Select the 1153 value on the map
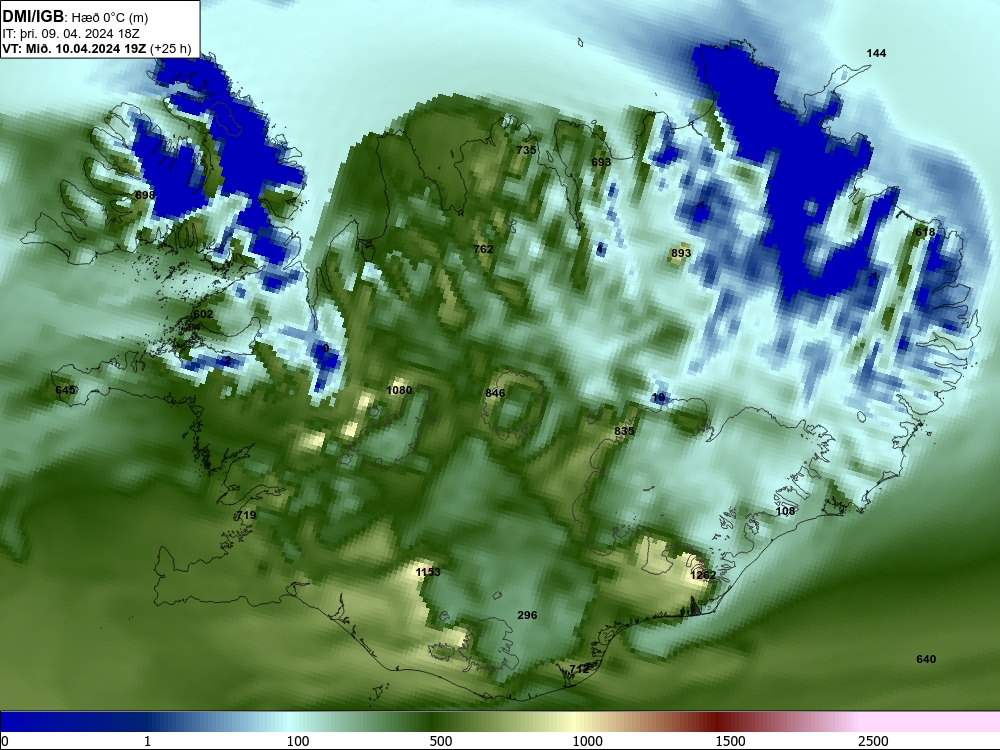The width and height of the screenshot is (1000, 750). (x=428, y=572)
